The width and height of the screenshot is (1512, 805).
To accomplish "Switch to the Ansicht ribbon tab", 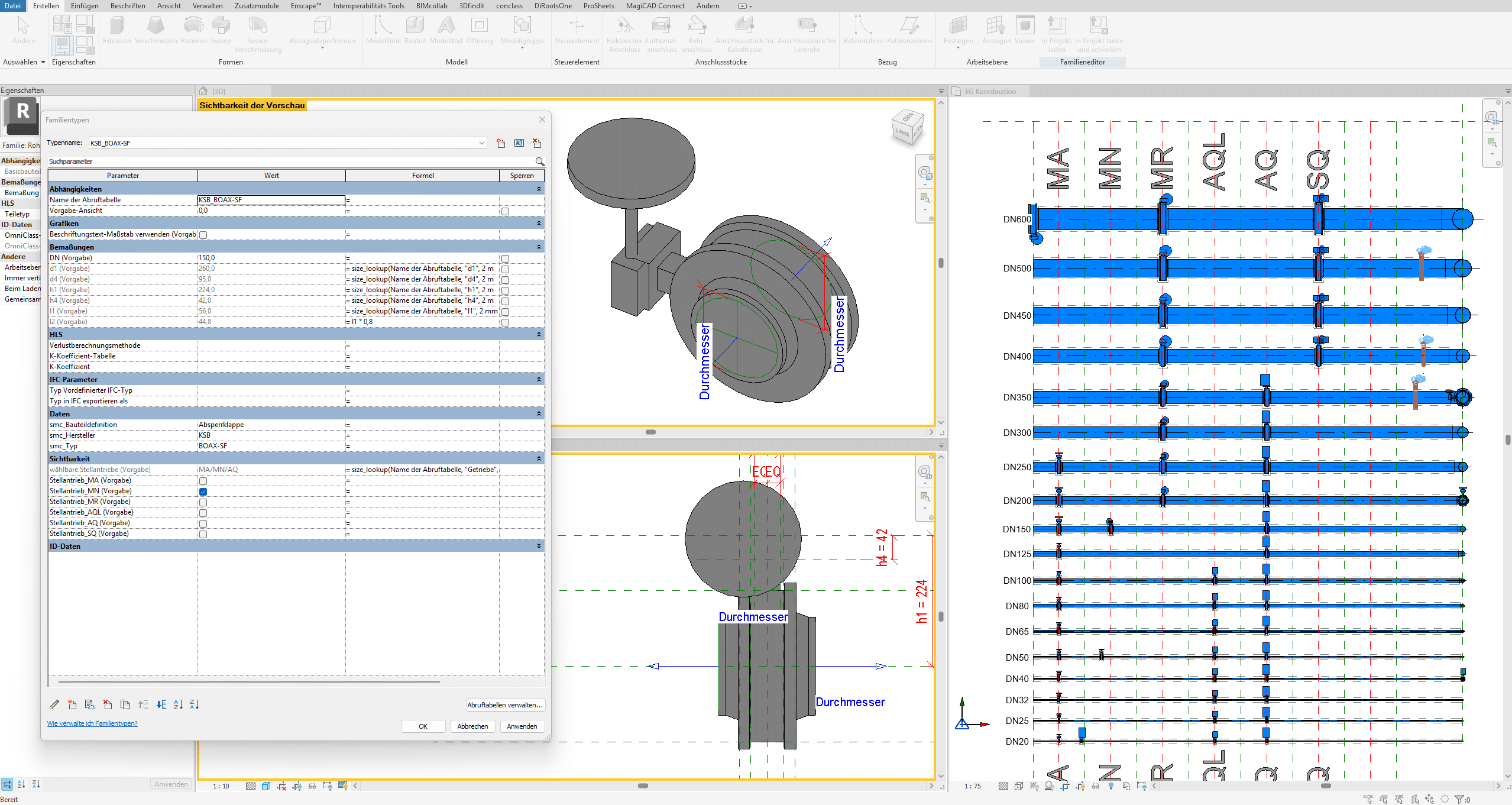I will (x=169, y=6).
